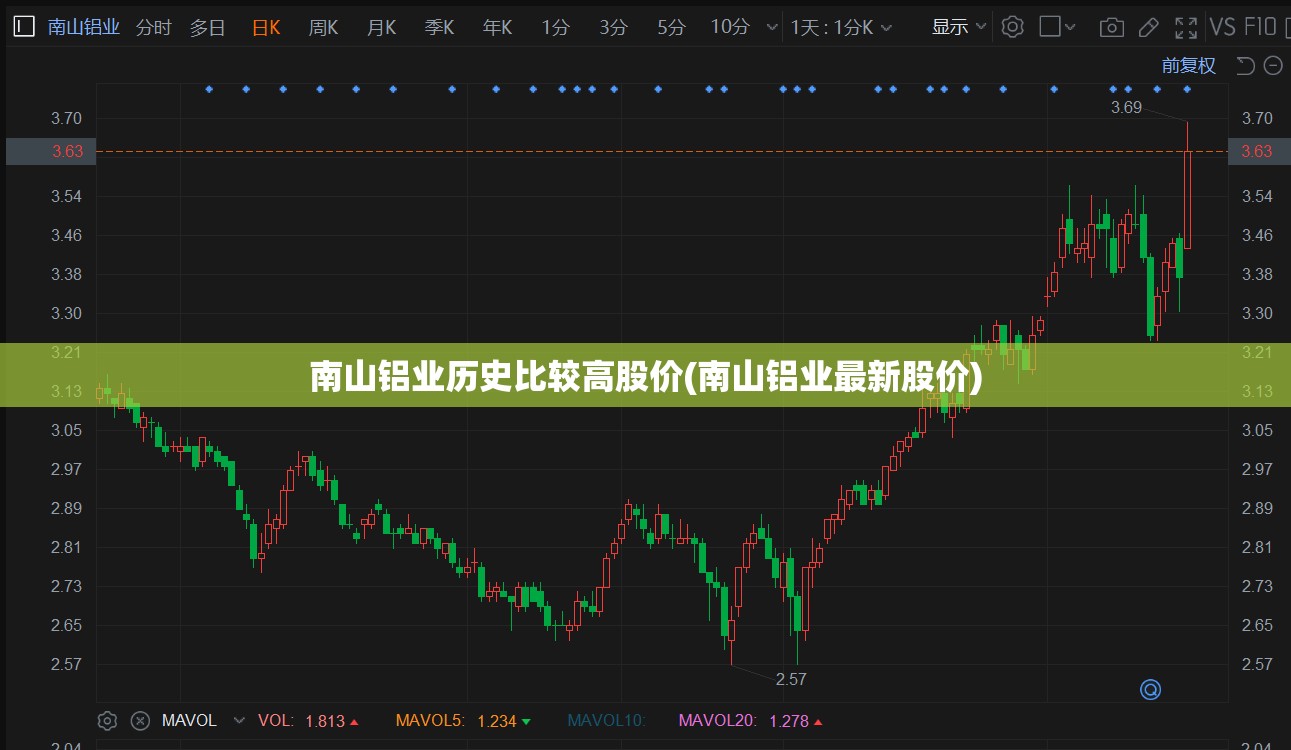This screenshot has height=750, width=1291.
Task: Open chart settings gear in top toolbar
Action: click(x=1013, y=27)
